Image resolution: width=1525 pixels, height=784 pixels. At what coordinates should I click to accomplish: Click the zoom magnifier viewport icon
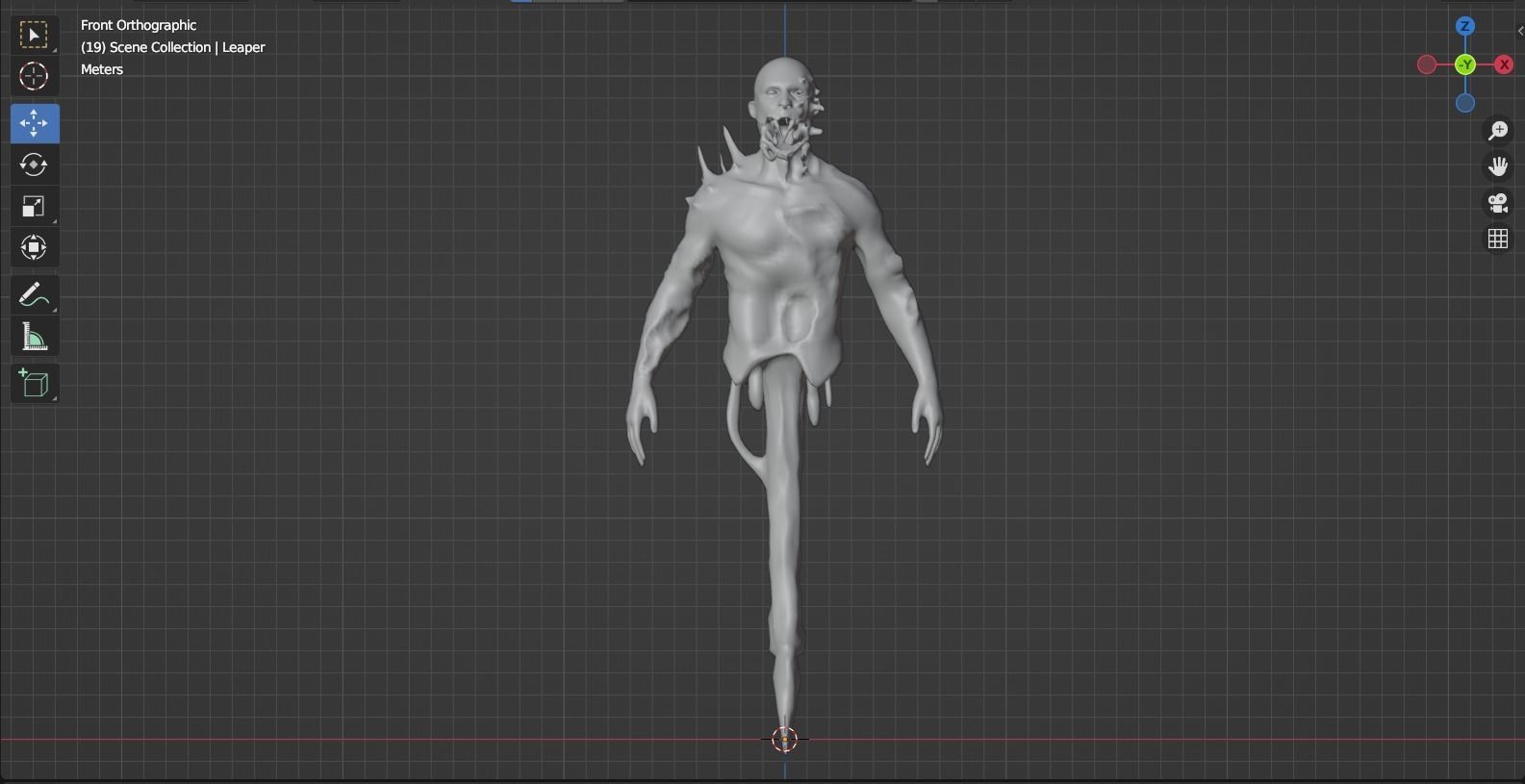coord(1498,131)
